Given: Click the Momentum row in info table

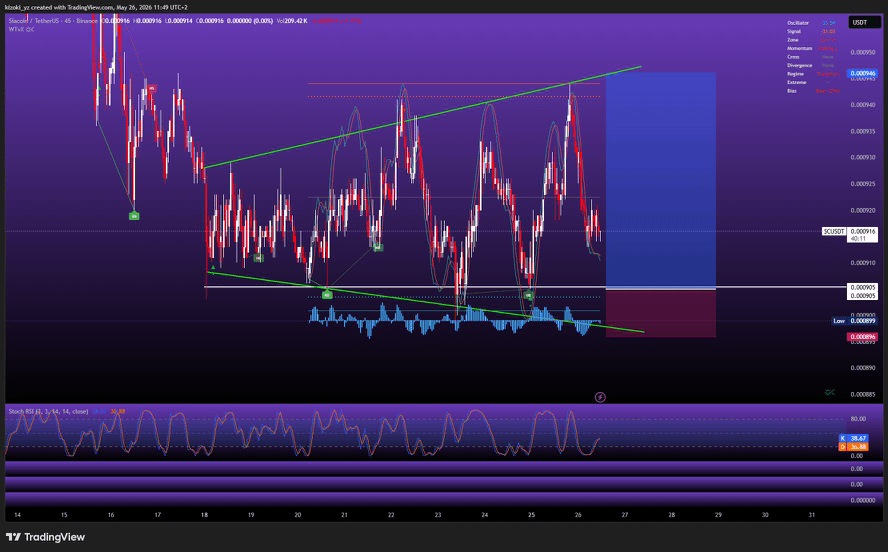Looking at the screenshot, I should pos(813,49).
